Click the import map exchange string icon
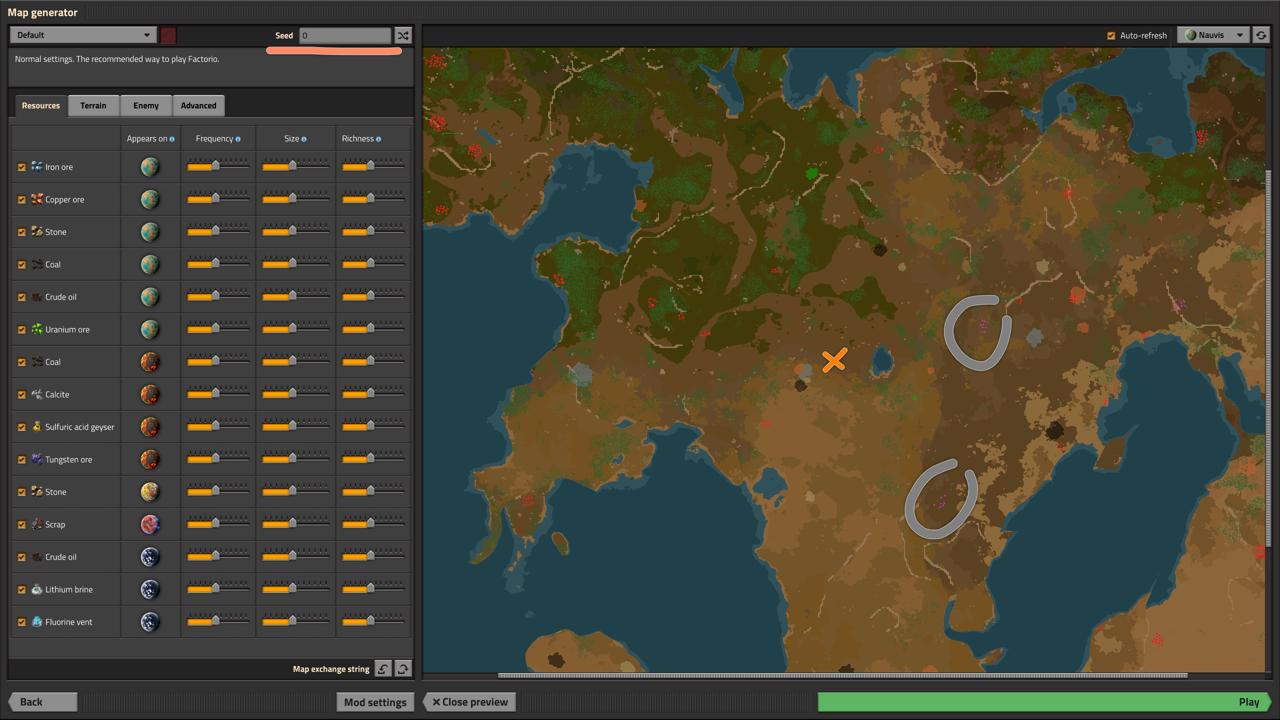 (x=383, y=669)
